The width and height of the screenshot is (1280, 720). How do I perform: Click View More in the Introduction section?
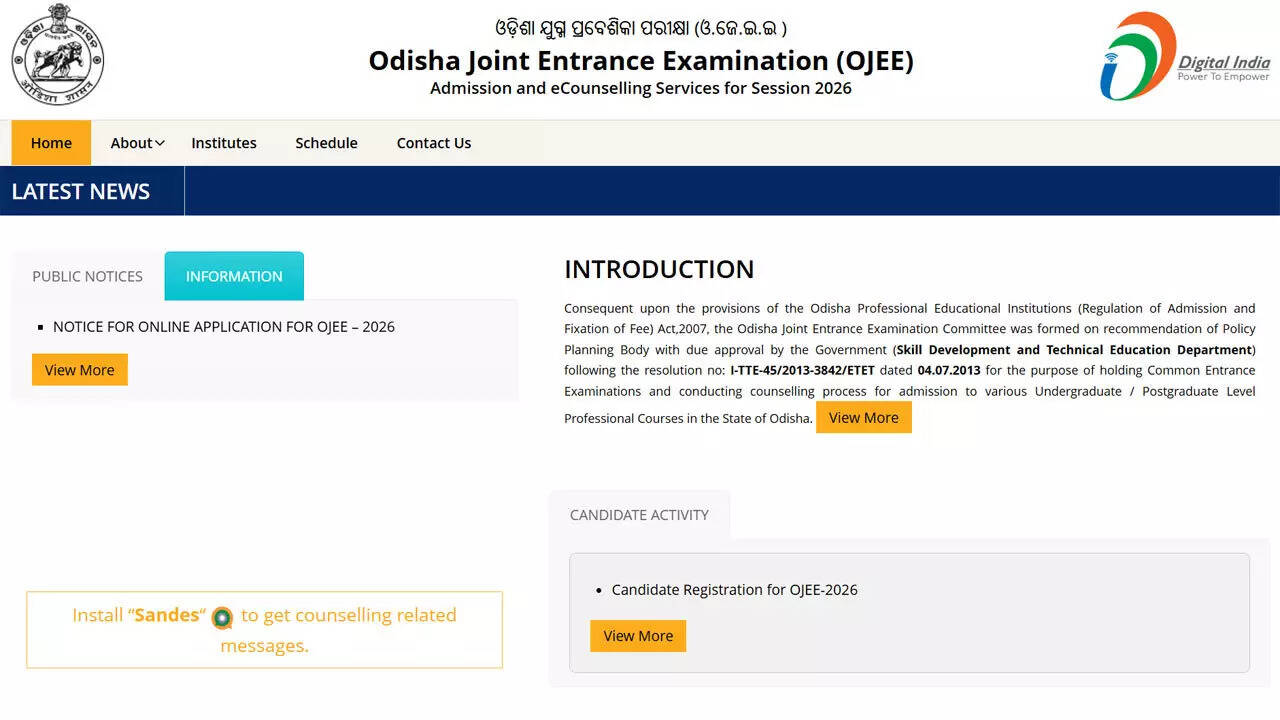863,417
